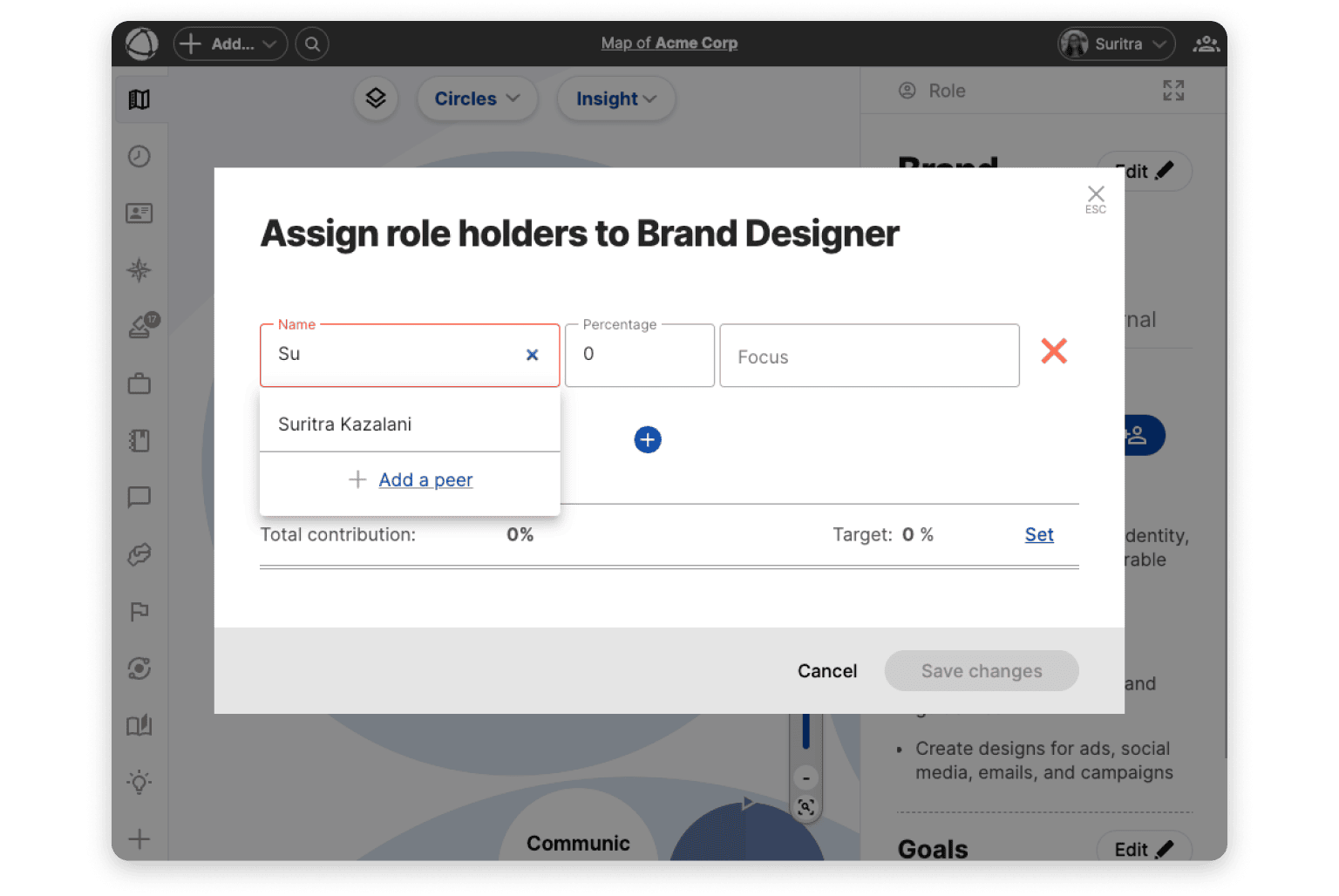Viewport: 1339px width, 896px height.
Task: Click into the Focus input field
Action: (869, 356)
